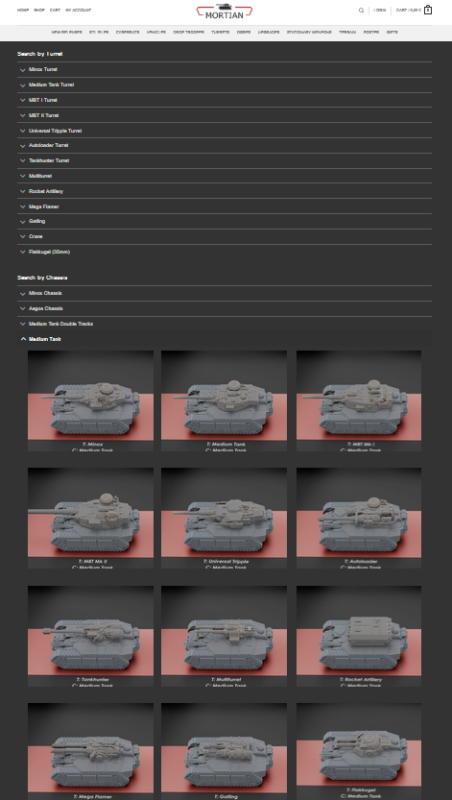This screenshot has width=452, height=800.
Task: Open the CART link in top-left header
Action: (x=55, y=10)
